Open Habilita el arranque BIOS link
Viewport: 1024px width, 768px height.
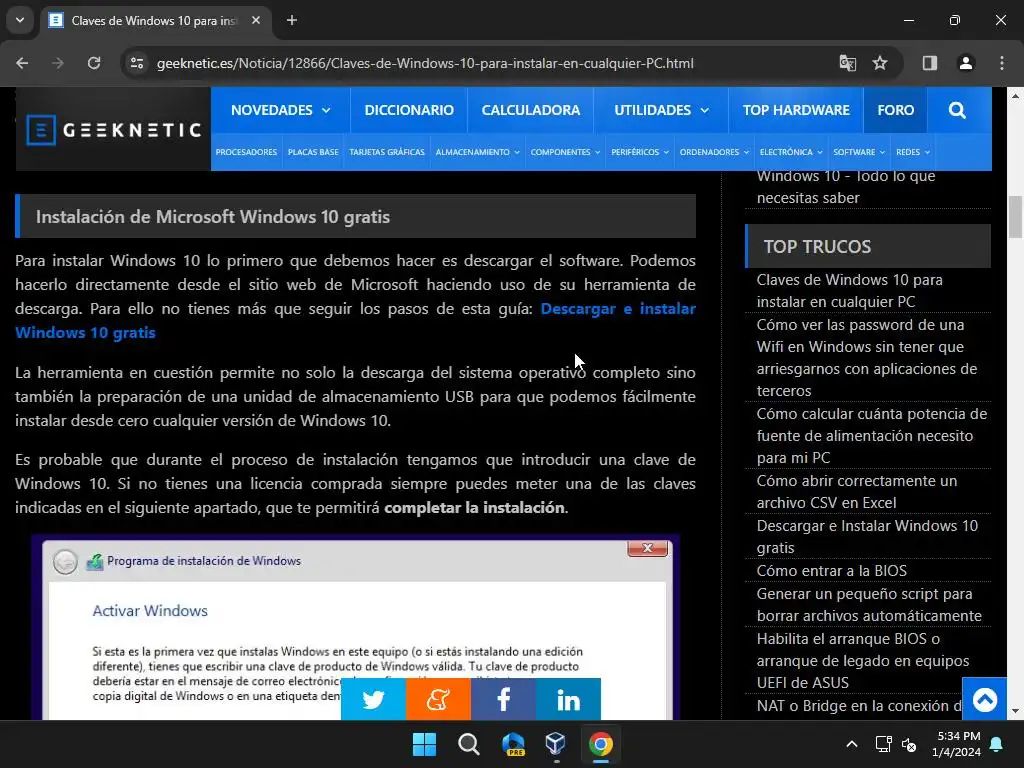tap(862, 660)
